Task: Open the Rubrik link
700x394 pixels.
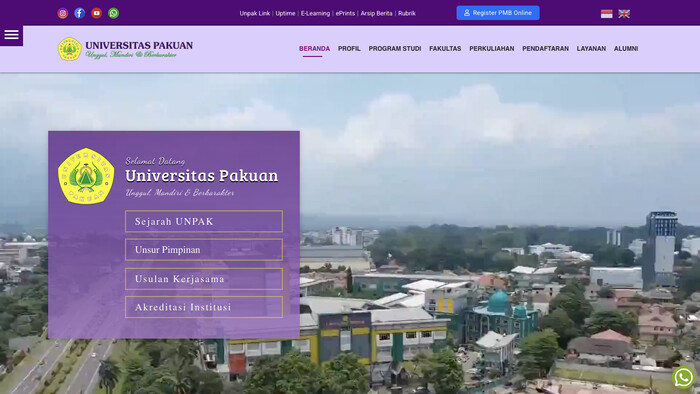Action: 407,13
